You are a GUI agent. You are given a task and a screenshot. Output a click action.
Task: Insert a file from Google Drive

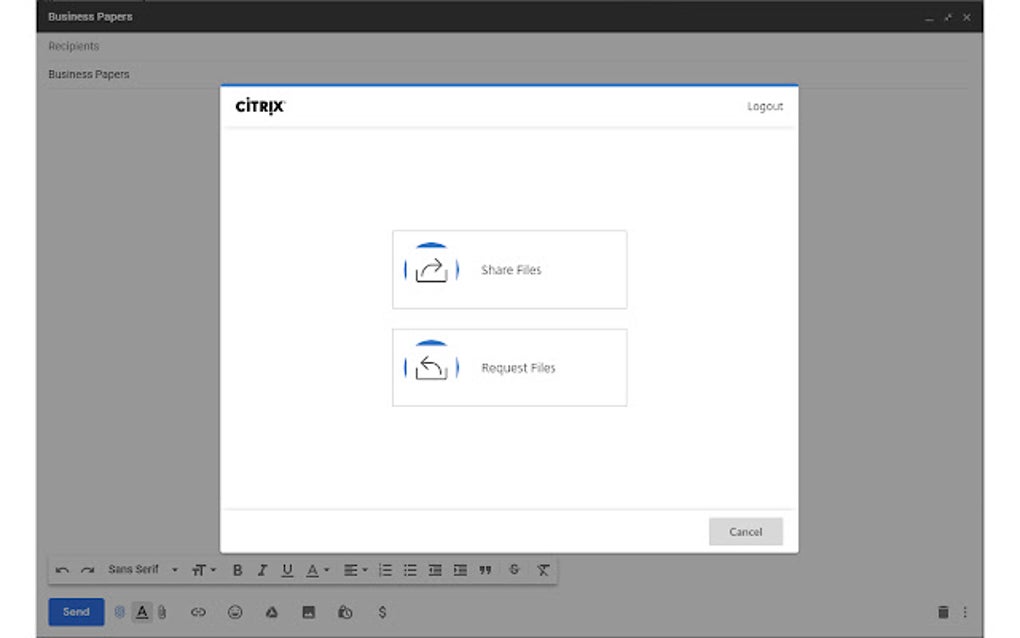pos(272,612)
